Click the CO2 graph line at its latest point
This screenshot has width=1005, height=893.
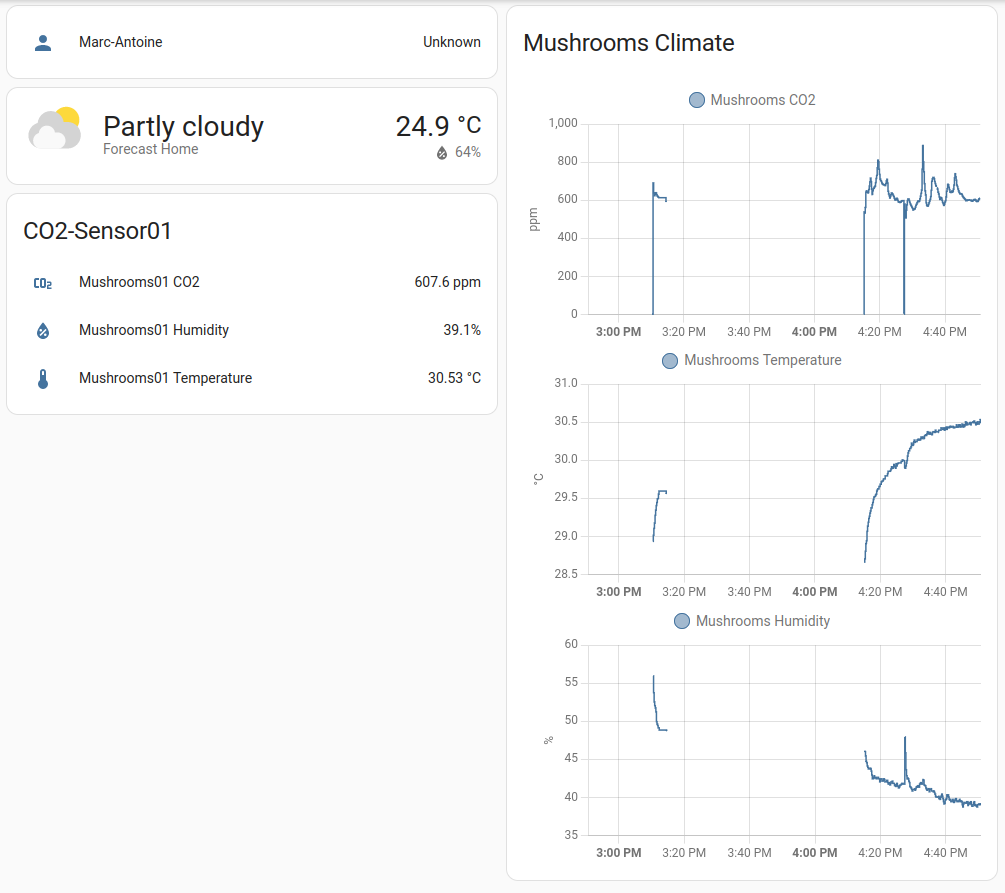pos(978,199)
